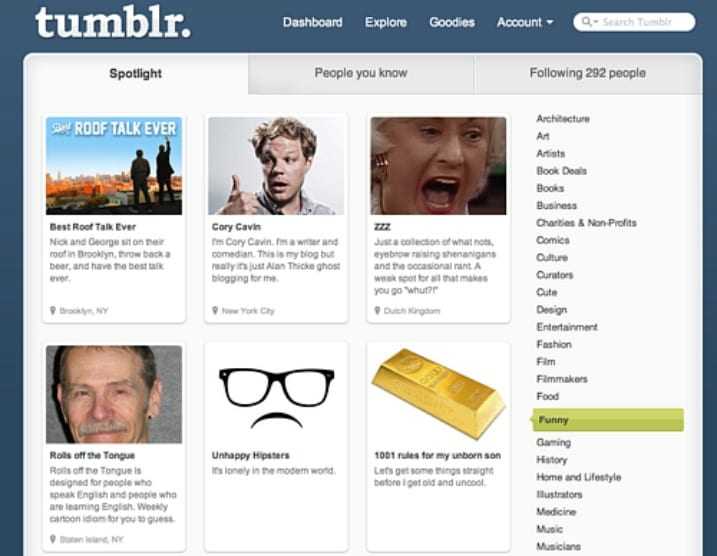
Task: Select the Architecture category link
Action: click(x=563, y=119)
